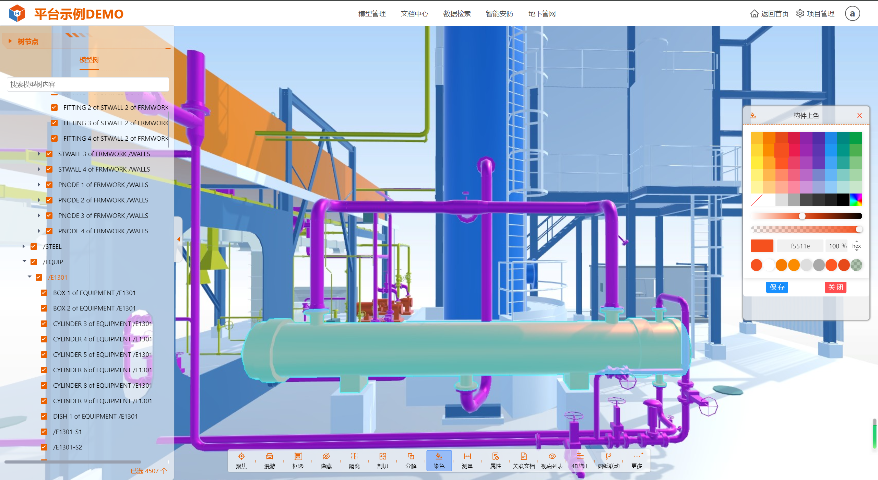Click the blue 保存 button in color panel

coord(777,287)
